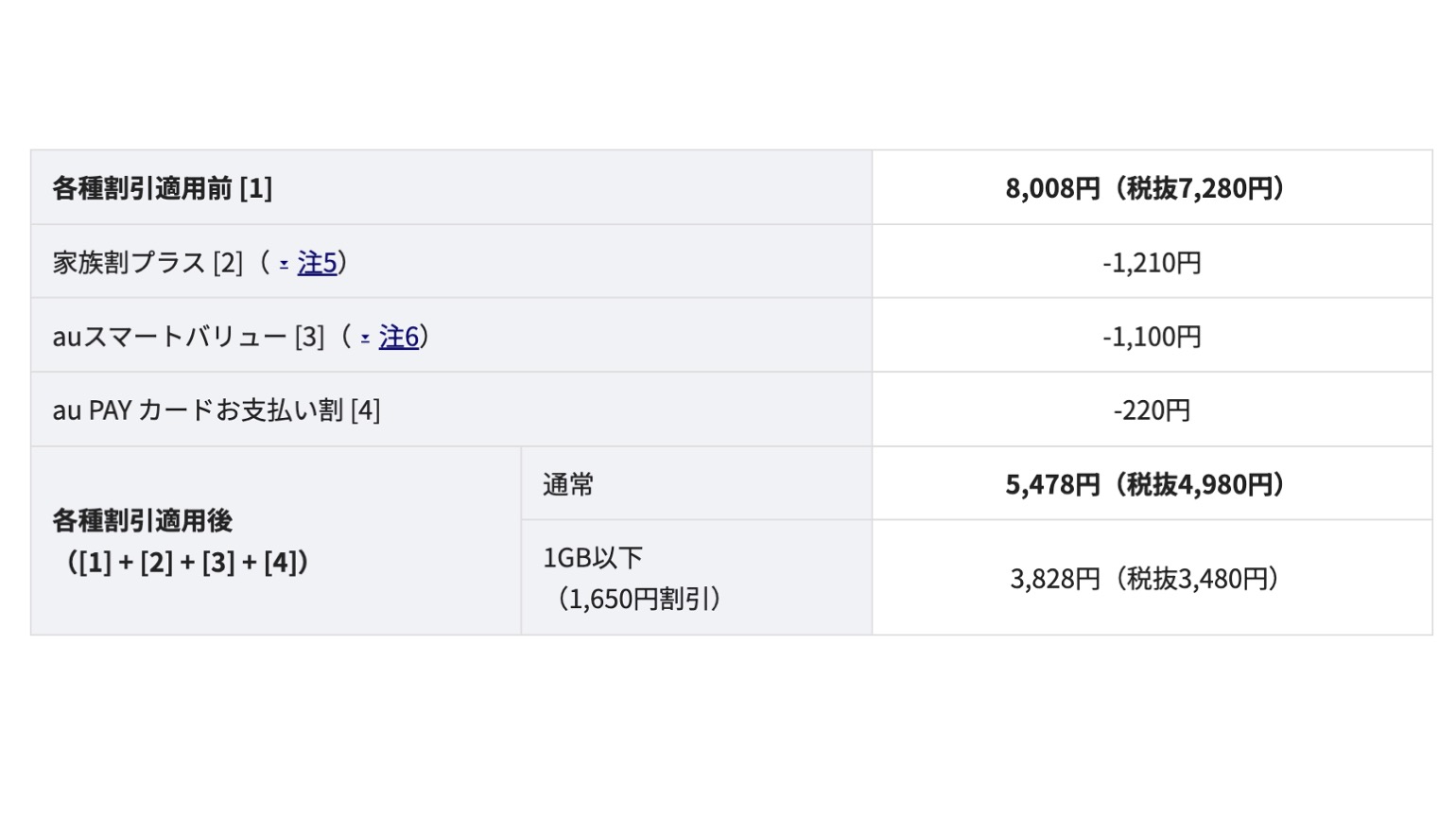
Task: Click the small arrow icon before 注5
Action: [x=284, y=265]
